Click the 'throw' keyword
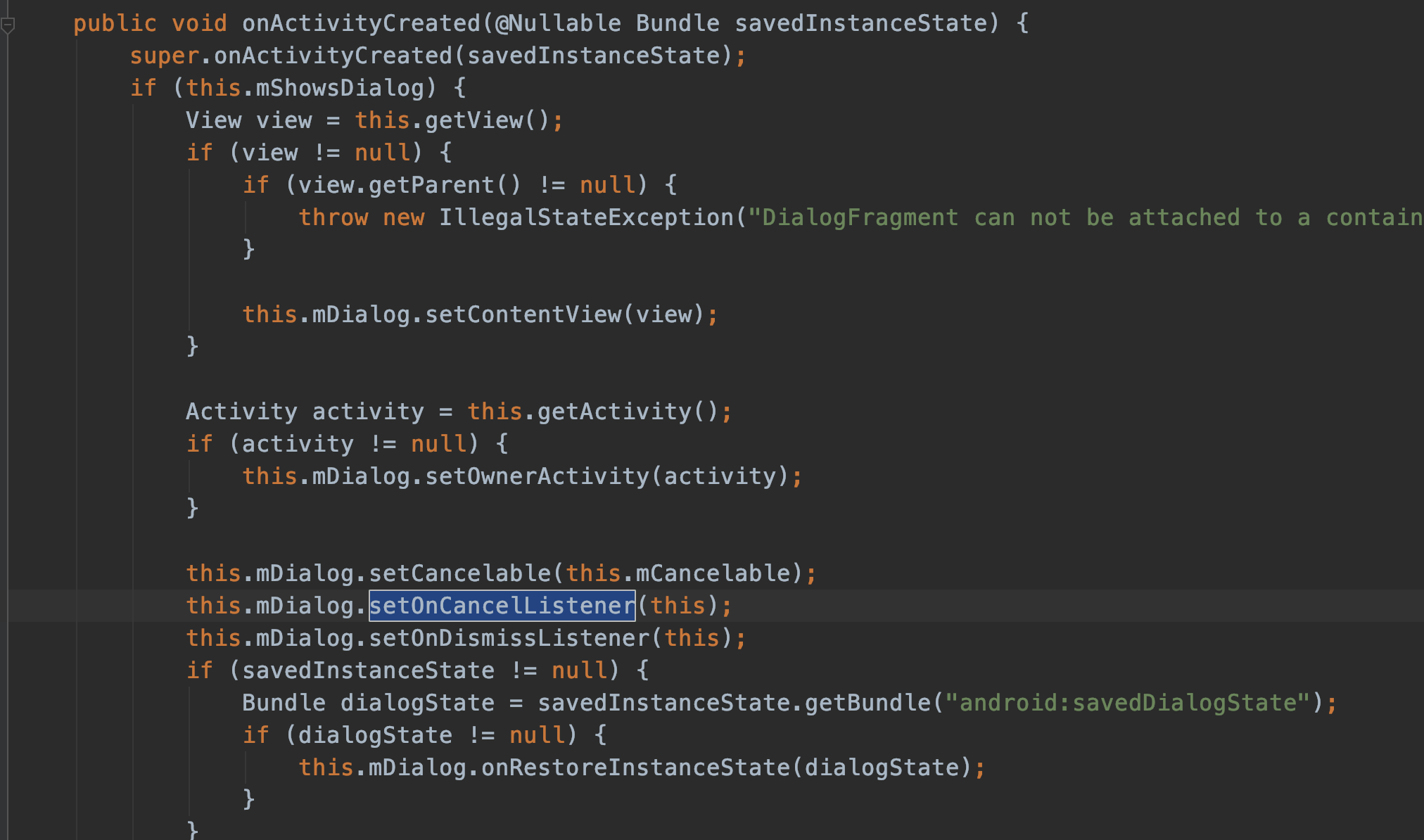The image size is (1424, 840). (333, 217)
